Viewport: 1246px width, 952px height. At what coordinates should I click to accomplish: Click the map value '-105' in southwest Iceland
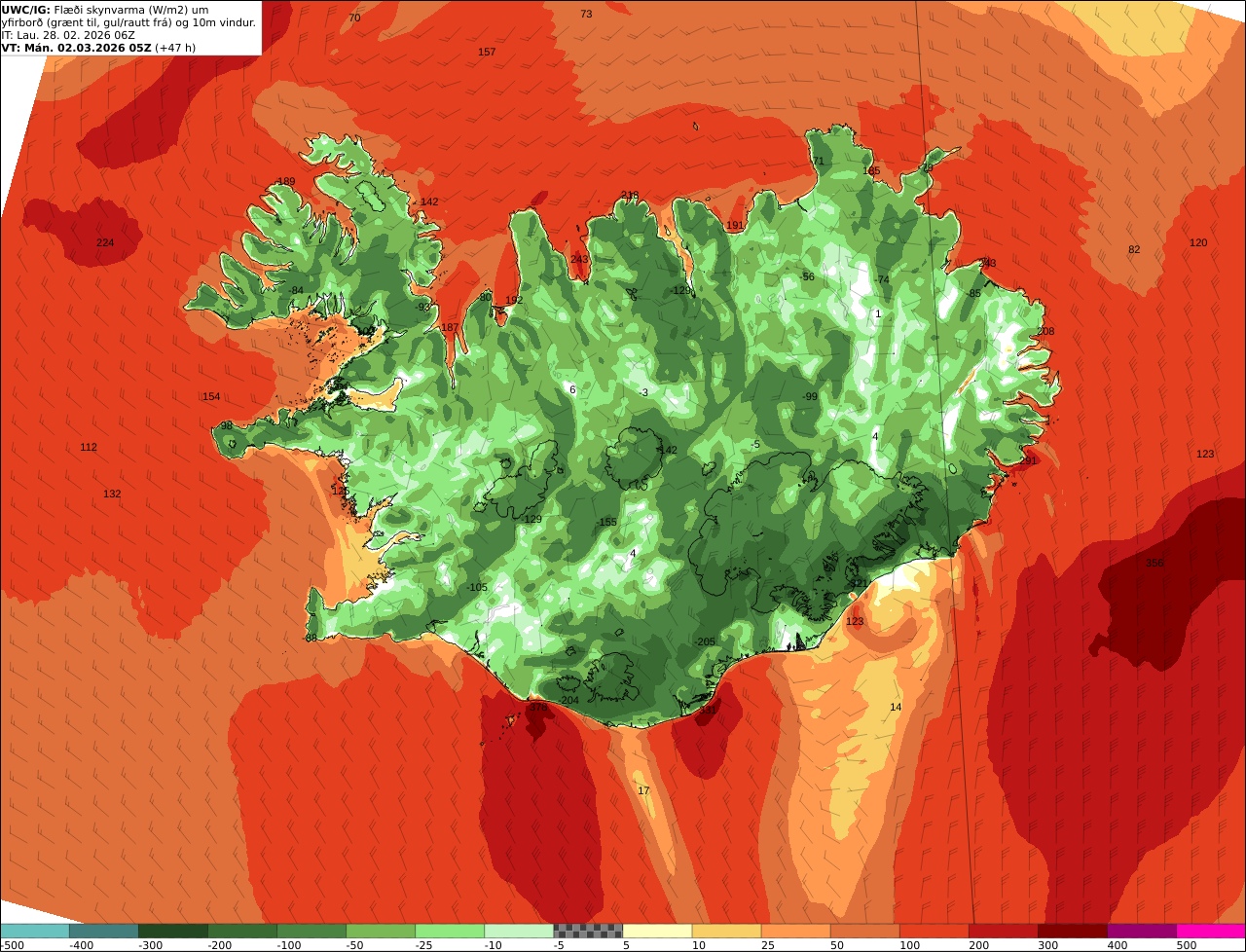pyautogui.click(x=476, y=588)
